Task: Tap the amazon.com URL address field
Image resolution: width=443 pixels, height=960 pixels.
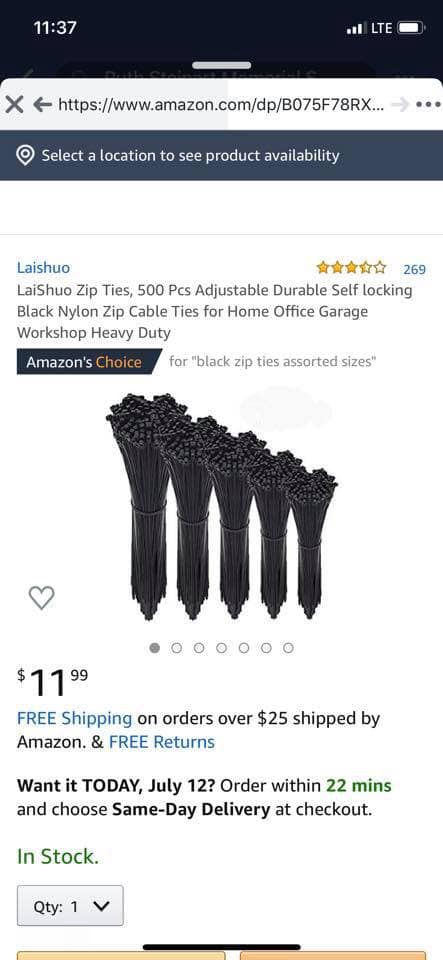Action: point(222,105)
